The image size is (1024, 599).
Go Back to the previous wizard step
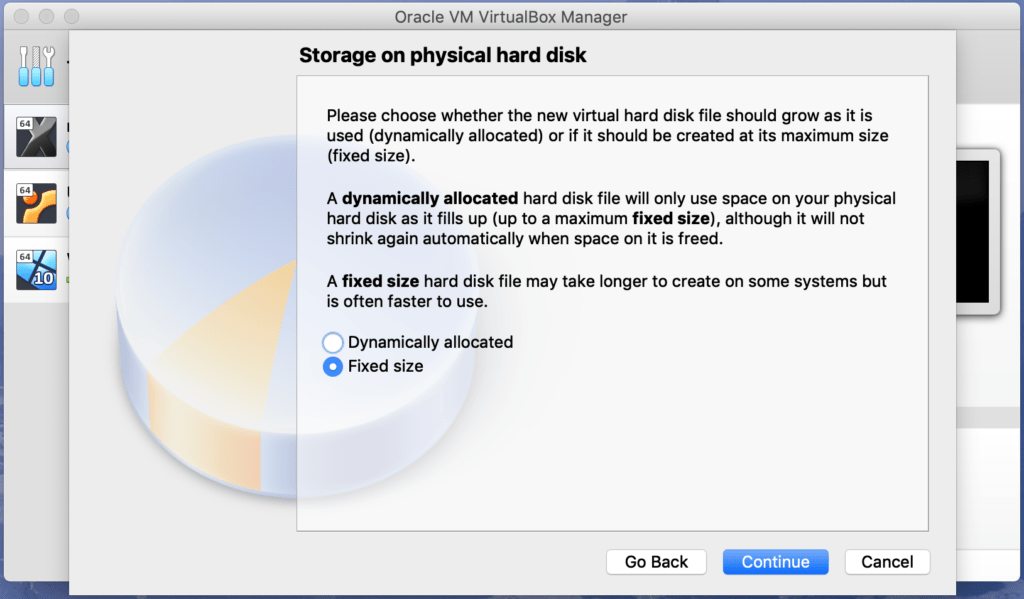[656, 562]
